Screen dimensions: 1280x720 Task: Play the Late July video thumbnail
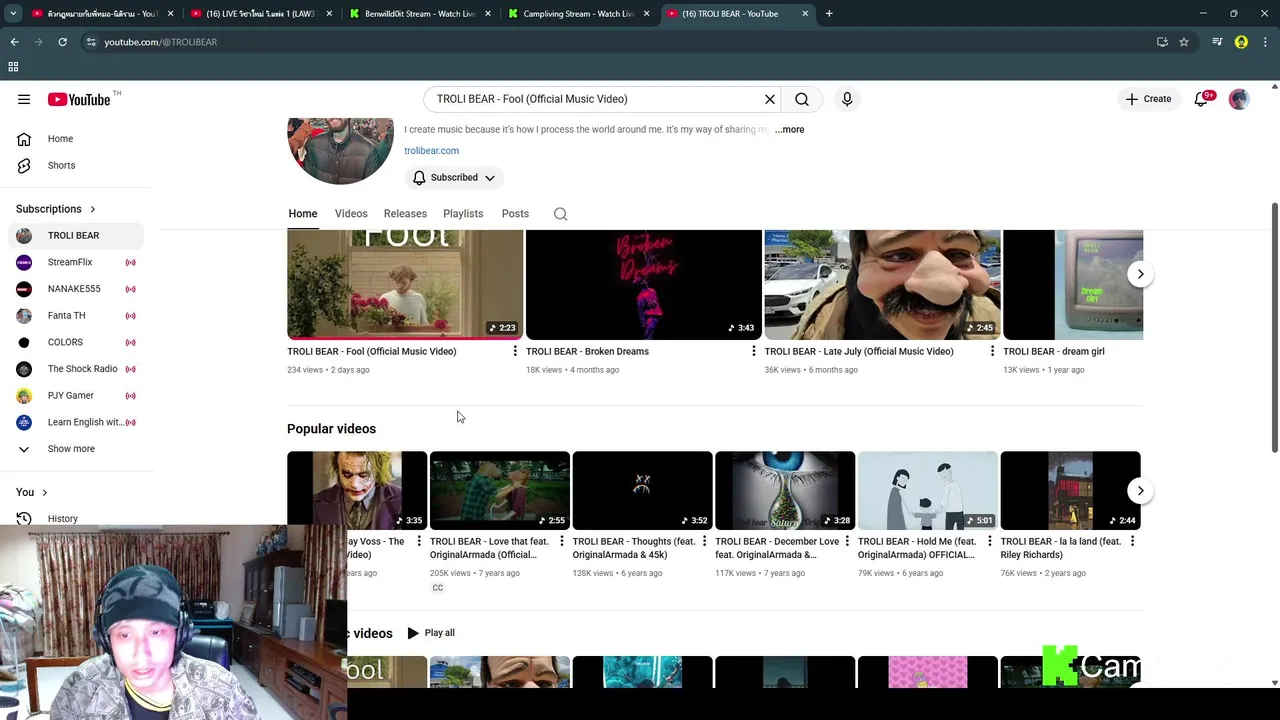882,284
